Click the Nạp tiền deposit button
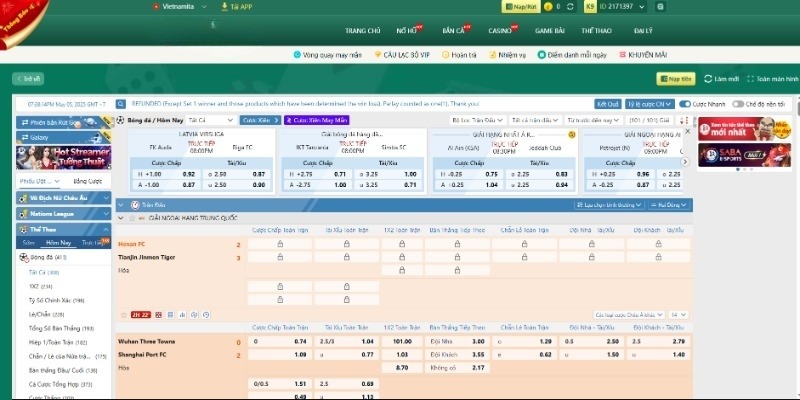Screen dimensions: 800x400 tap(675, 78)
